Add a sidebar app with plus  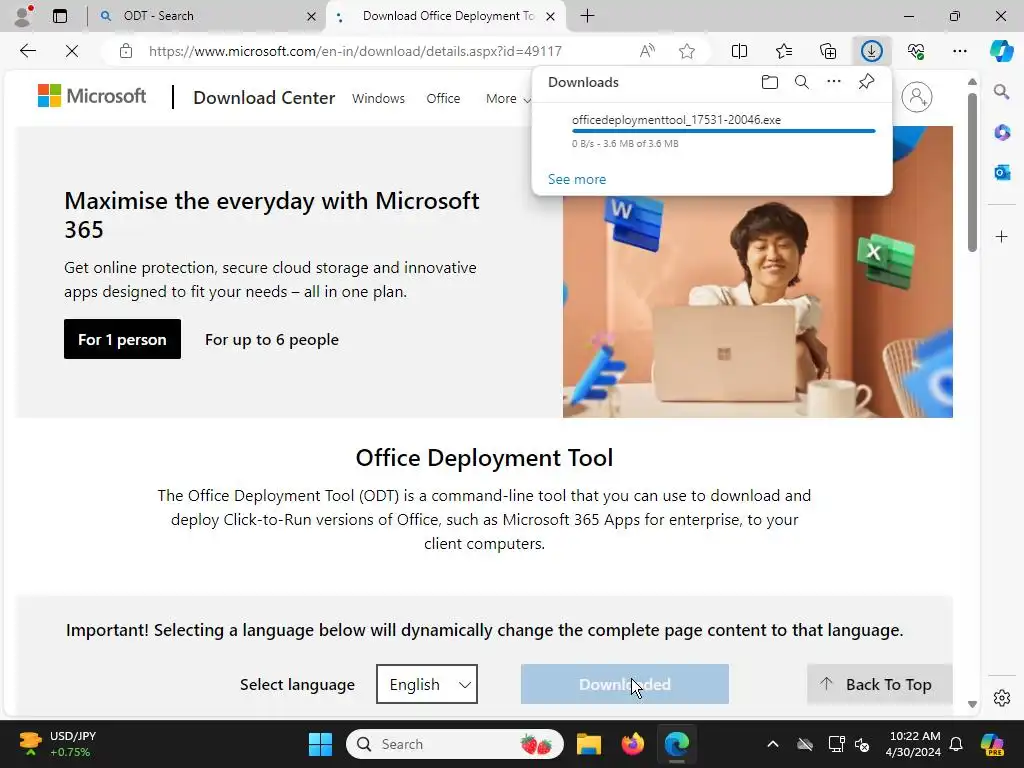[x=1002, y=236]
